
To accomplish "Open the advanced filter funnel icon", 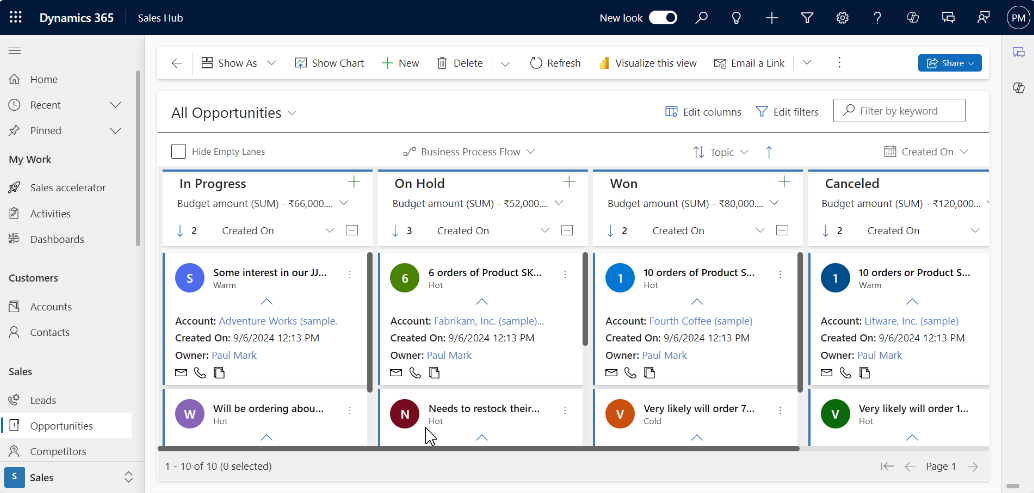I will click(807, 18).
